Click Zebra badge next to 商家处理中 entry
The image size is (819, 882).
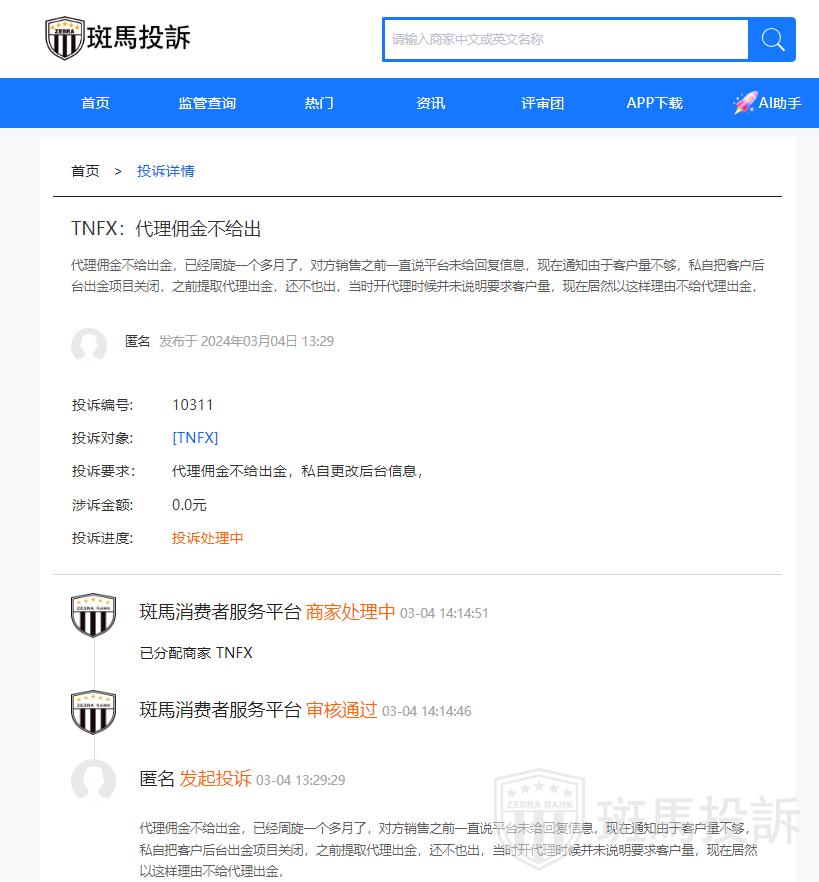pyautogui.click(x=93, y=615)
